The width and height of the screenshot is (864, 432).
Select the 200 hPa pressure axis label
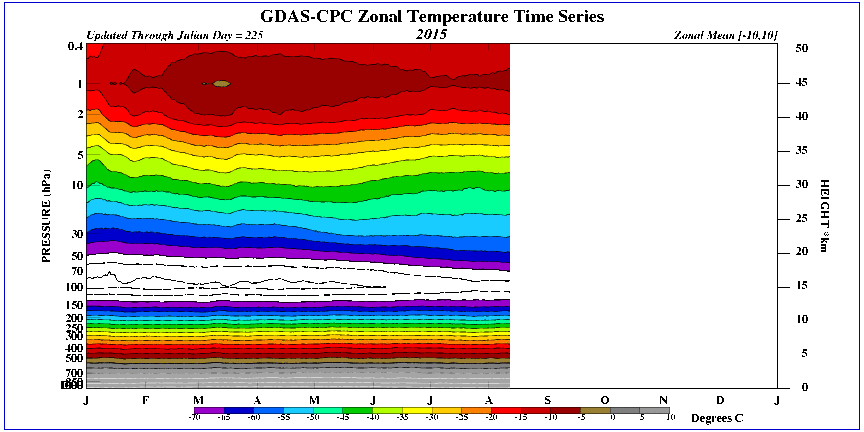pyautogui.click(x=74, y=318)
